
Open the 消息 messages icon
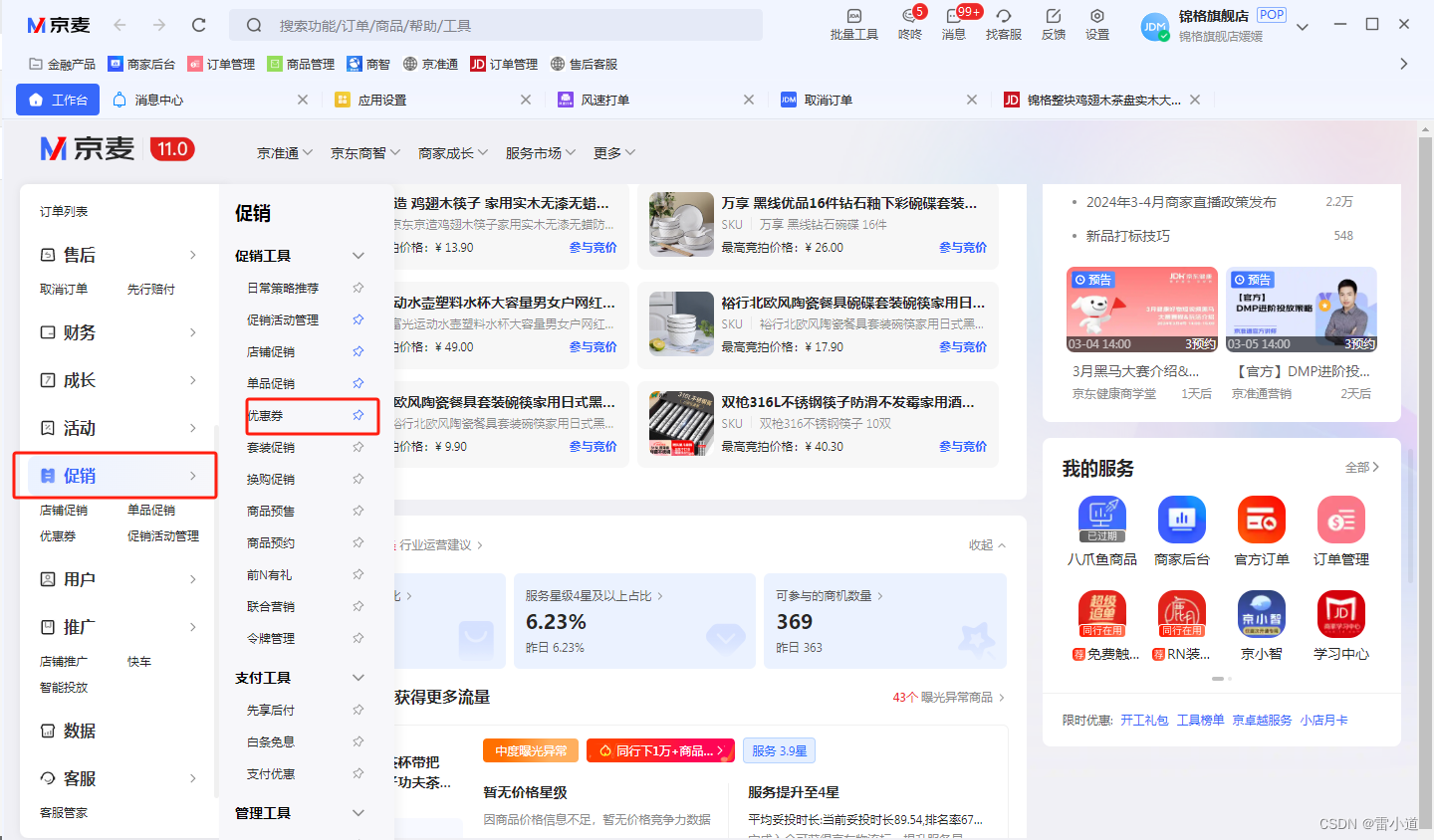point(954,24)
